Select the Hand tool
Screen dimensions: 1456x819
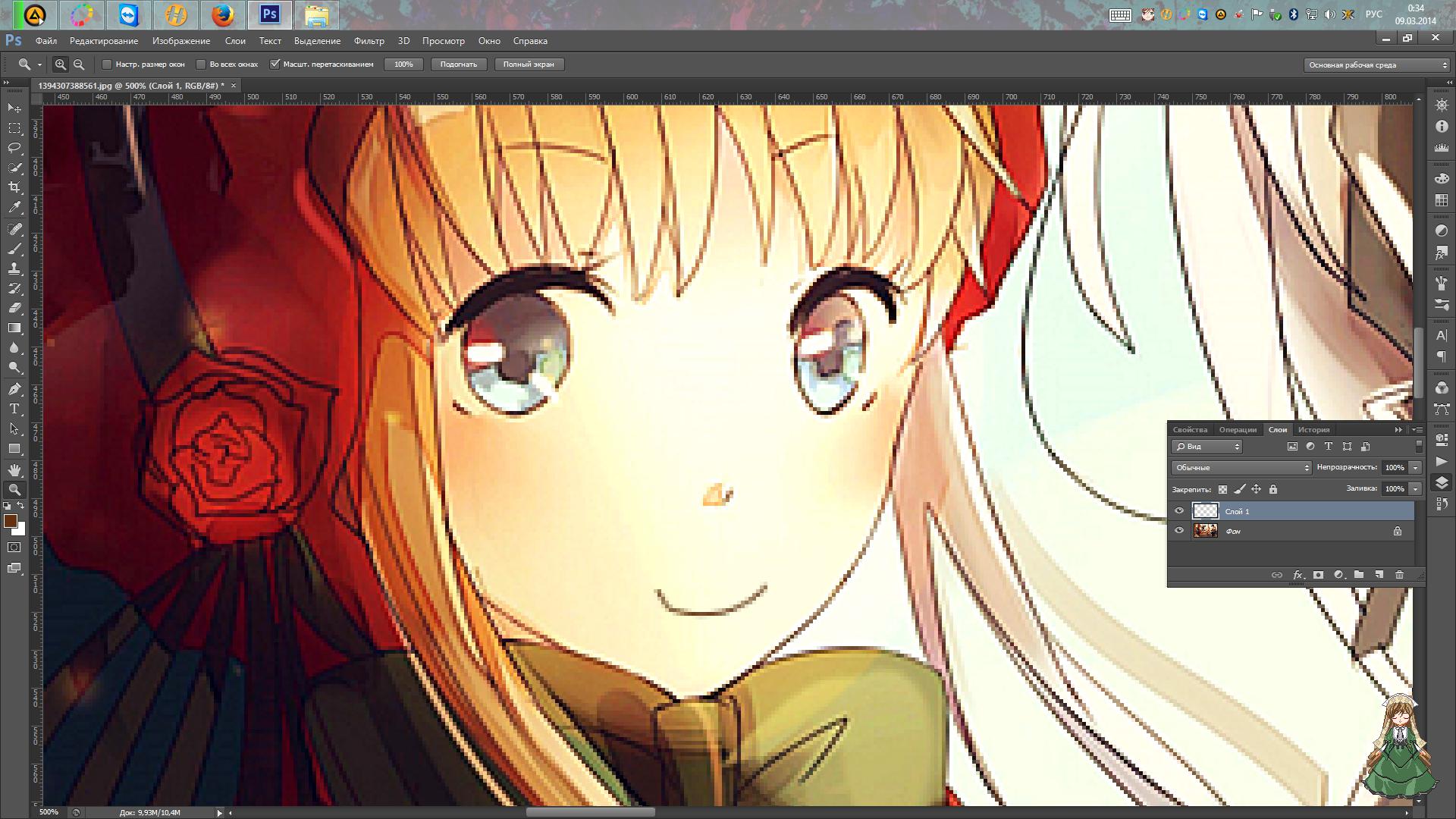coord(14,469)
